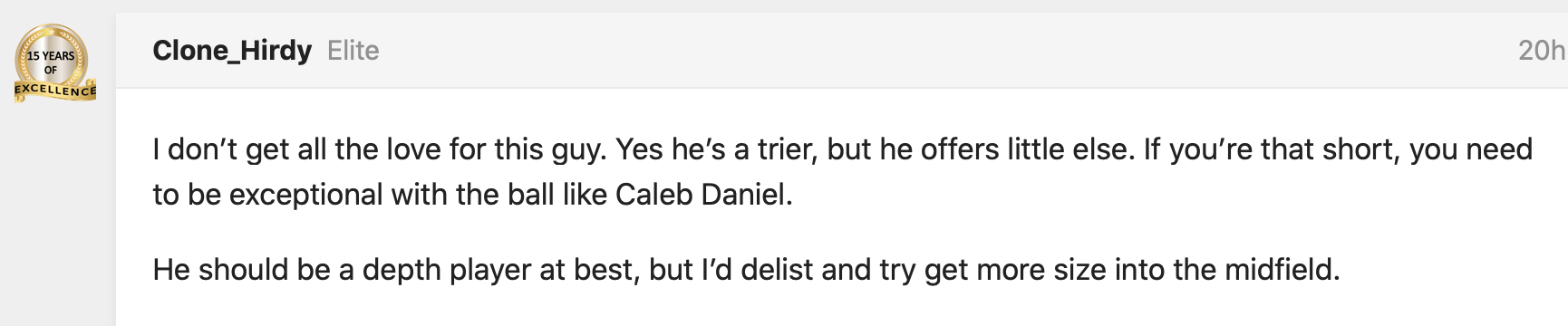This screenshot has width=1568, height=326.
Task: Open the 20h post timestamp permalink
Action: pyautogui.click(x=1542, y=51)
